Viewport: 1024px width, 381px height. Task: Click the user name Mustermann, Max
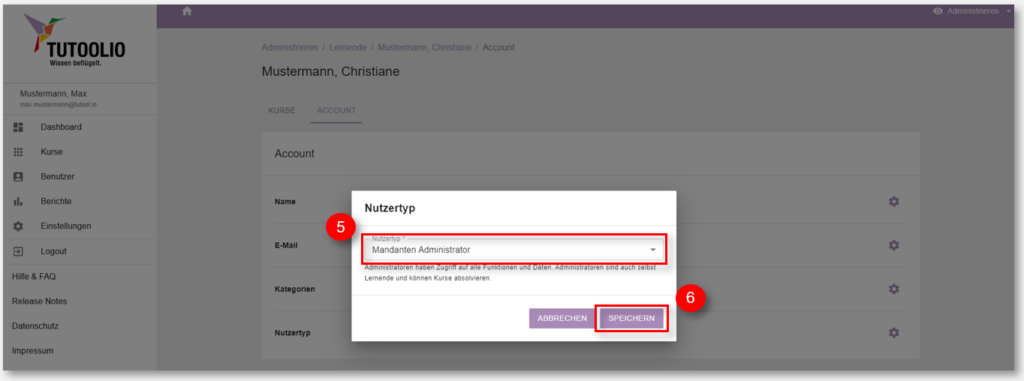pyautogui.click(x=54, y=93)
